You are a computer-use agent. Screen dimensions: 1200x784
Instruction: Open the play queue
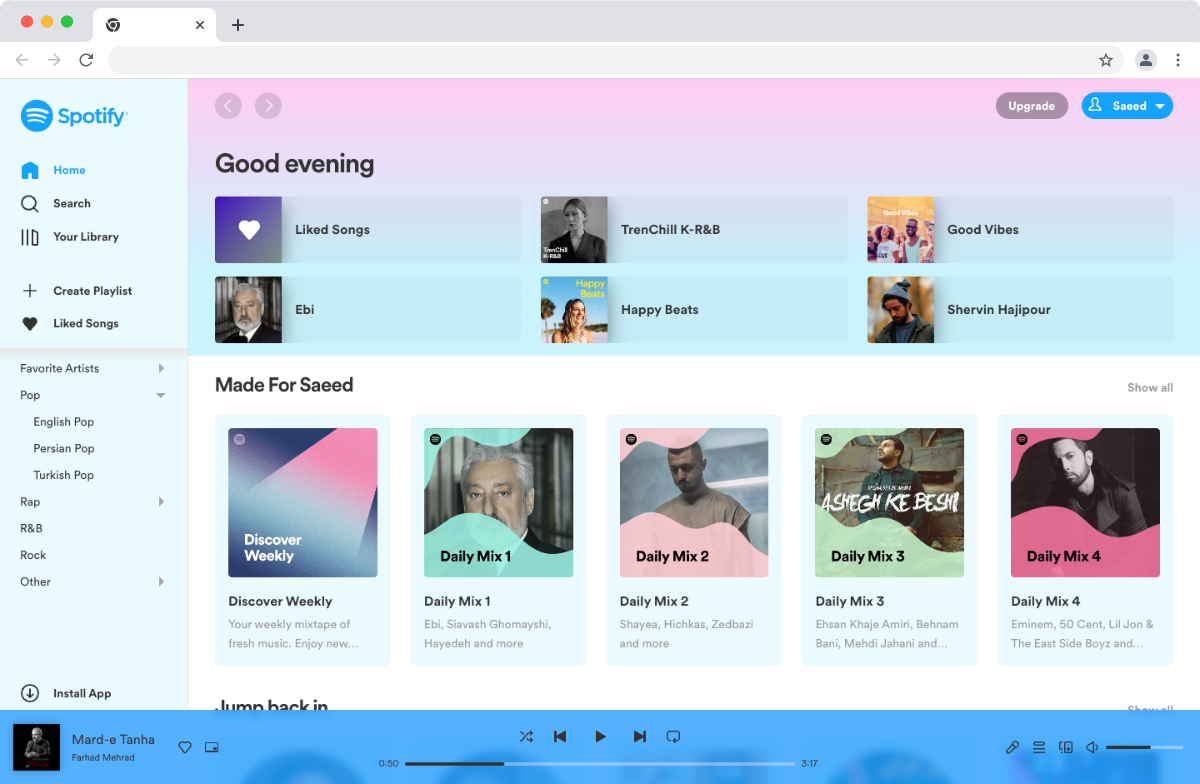click(x=1039, y=747)
